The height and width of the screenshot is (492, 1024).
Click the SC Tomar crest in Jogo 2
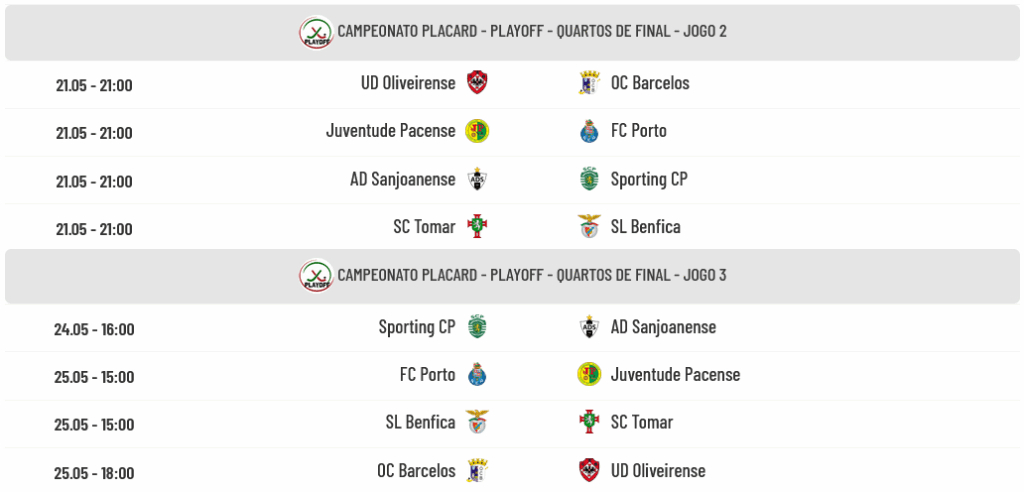(477, 226)
